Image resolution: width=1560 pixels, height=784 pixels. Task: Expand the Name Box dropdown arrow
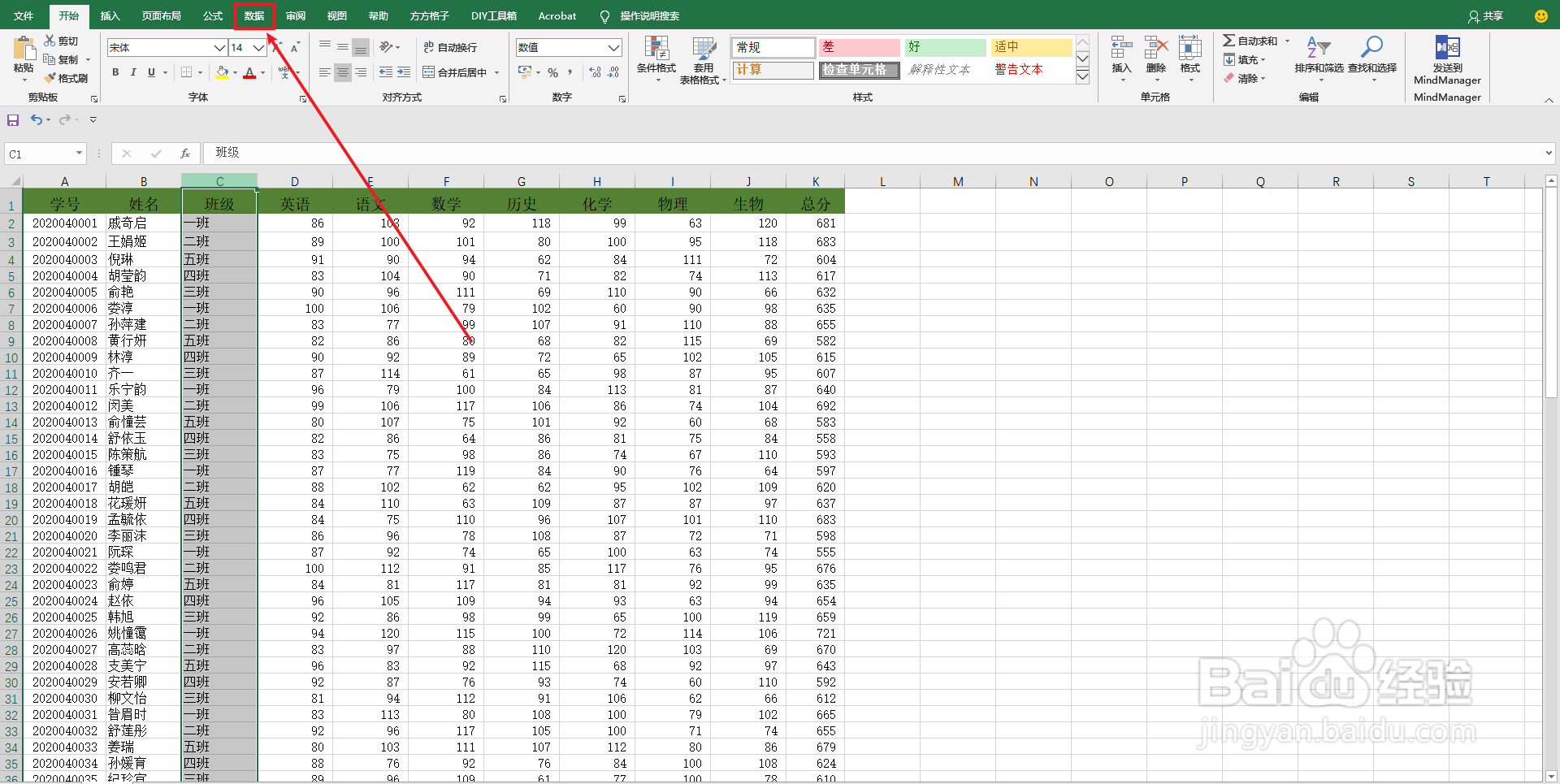tap(79, 153)
